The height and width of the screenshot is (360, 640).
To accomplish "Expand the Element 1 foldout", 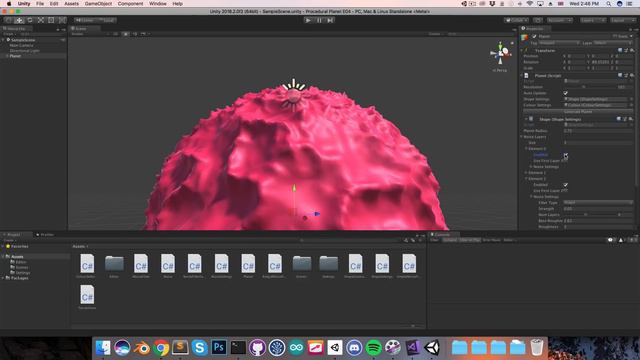I will (x=527, y=173).
